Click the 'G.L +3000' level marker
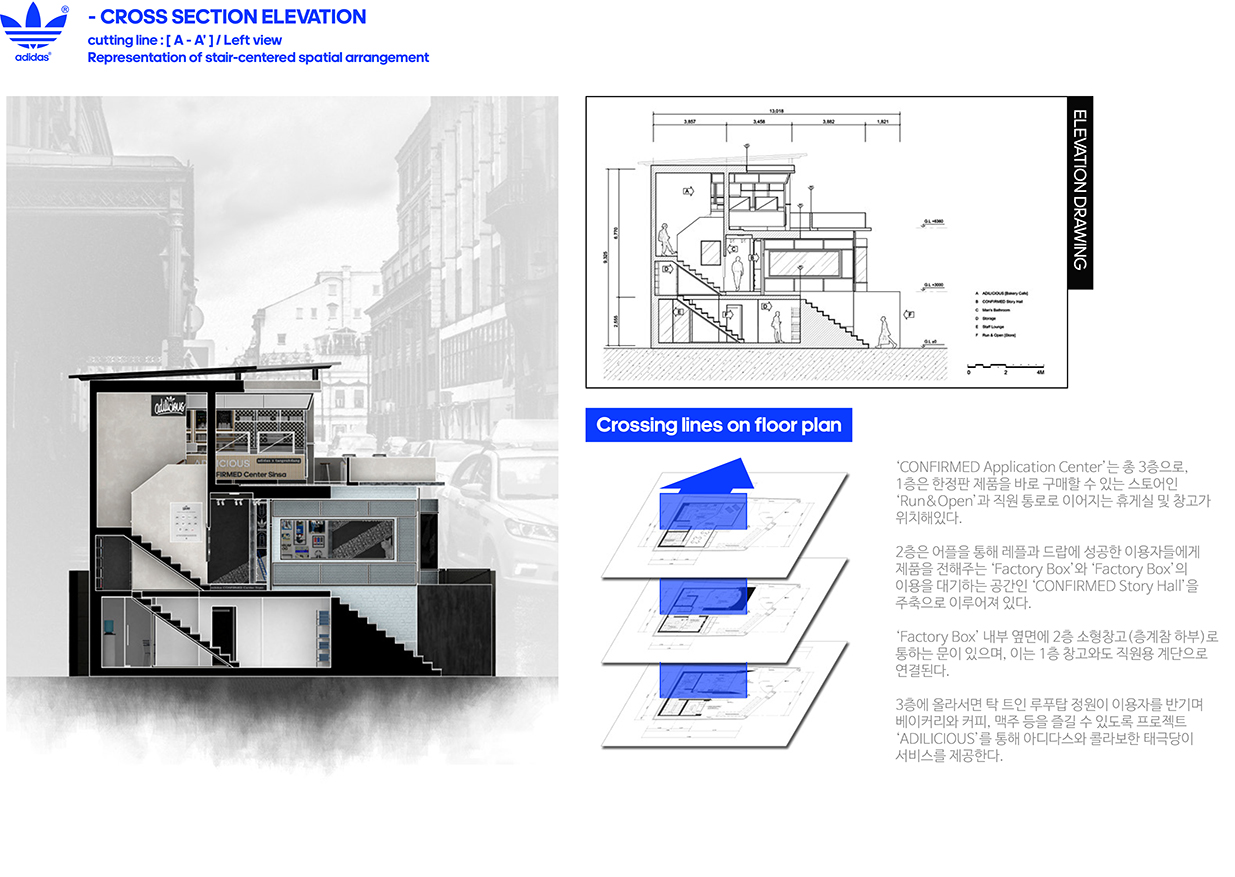 coord(933,285)
